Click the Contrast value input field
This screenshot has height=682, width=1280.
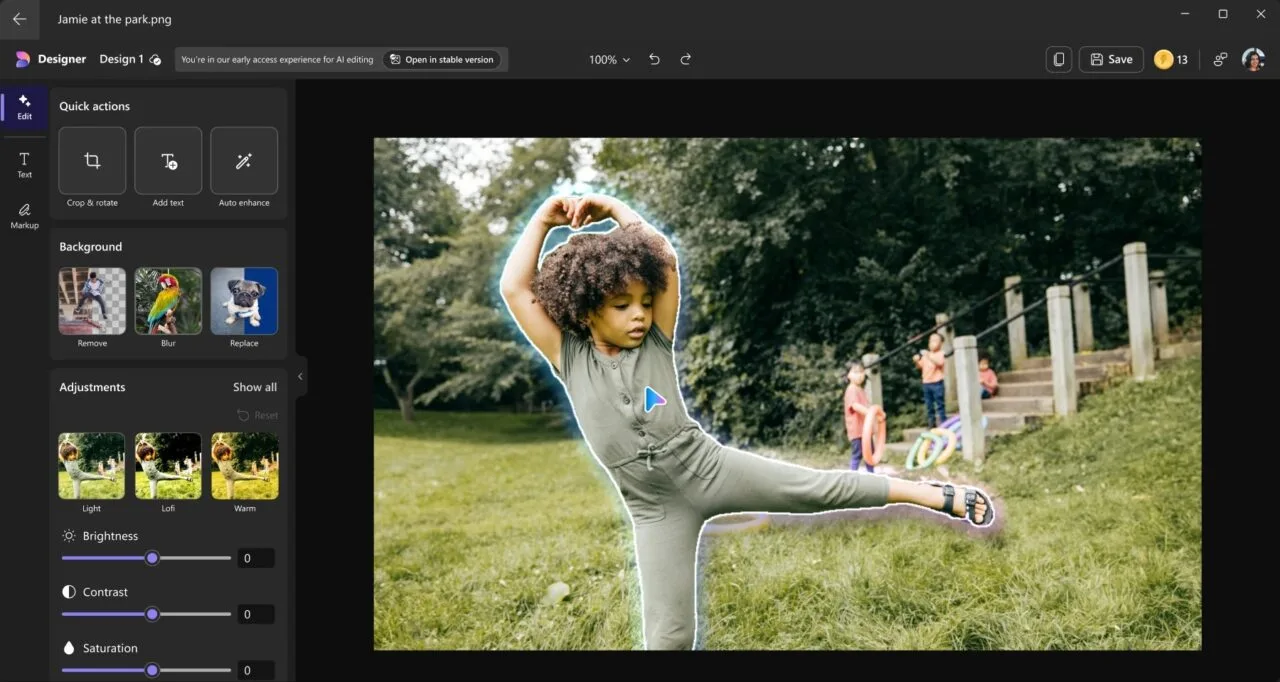(255, 613)
